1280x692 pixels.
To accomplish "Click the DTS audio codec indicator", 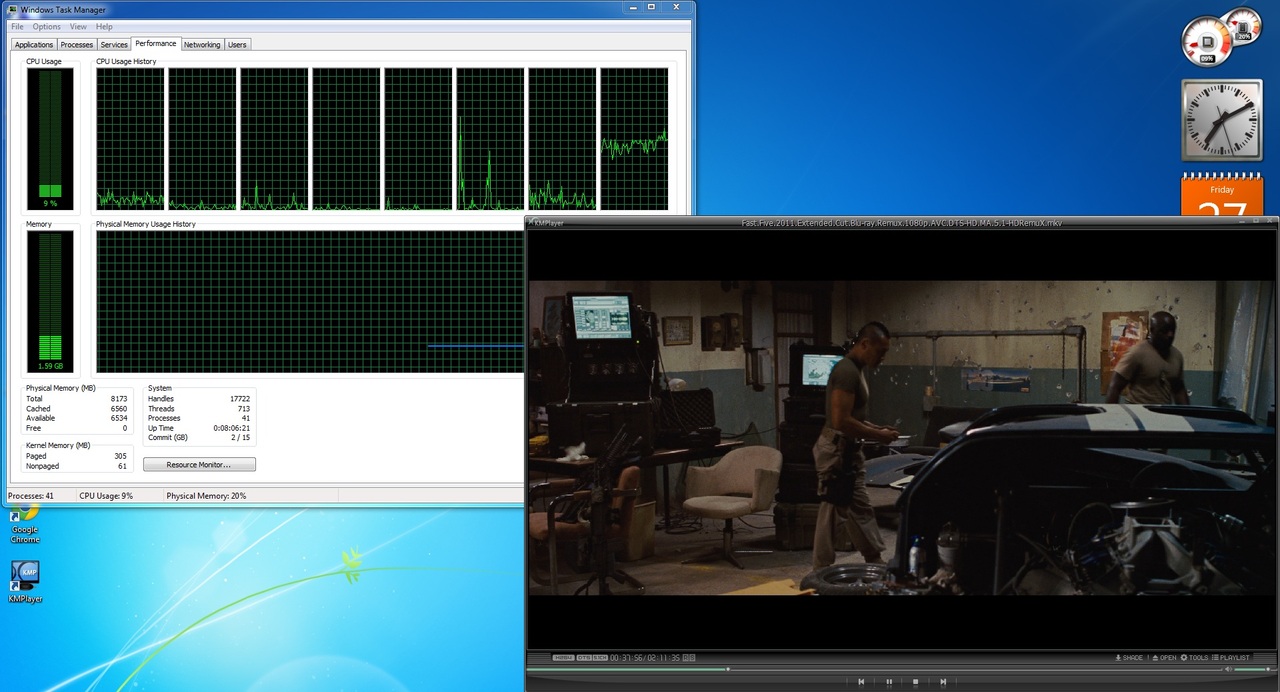I will [584, 658].
